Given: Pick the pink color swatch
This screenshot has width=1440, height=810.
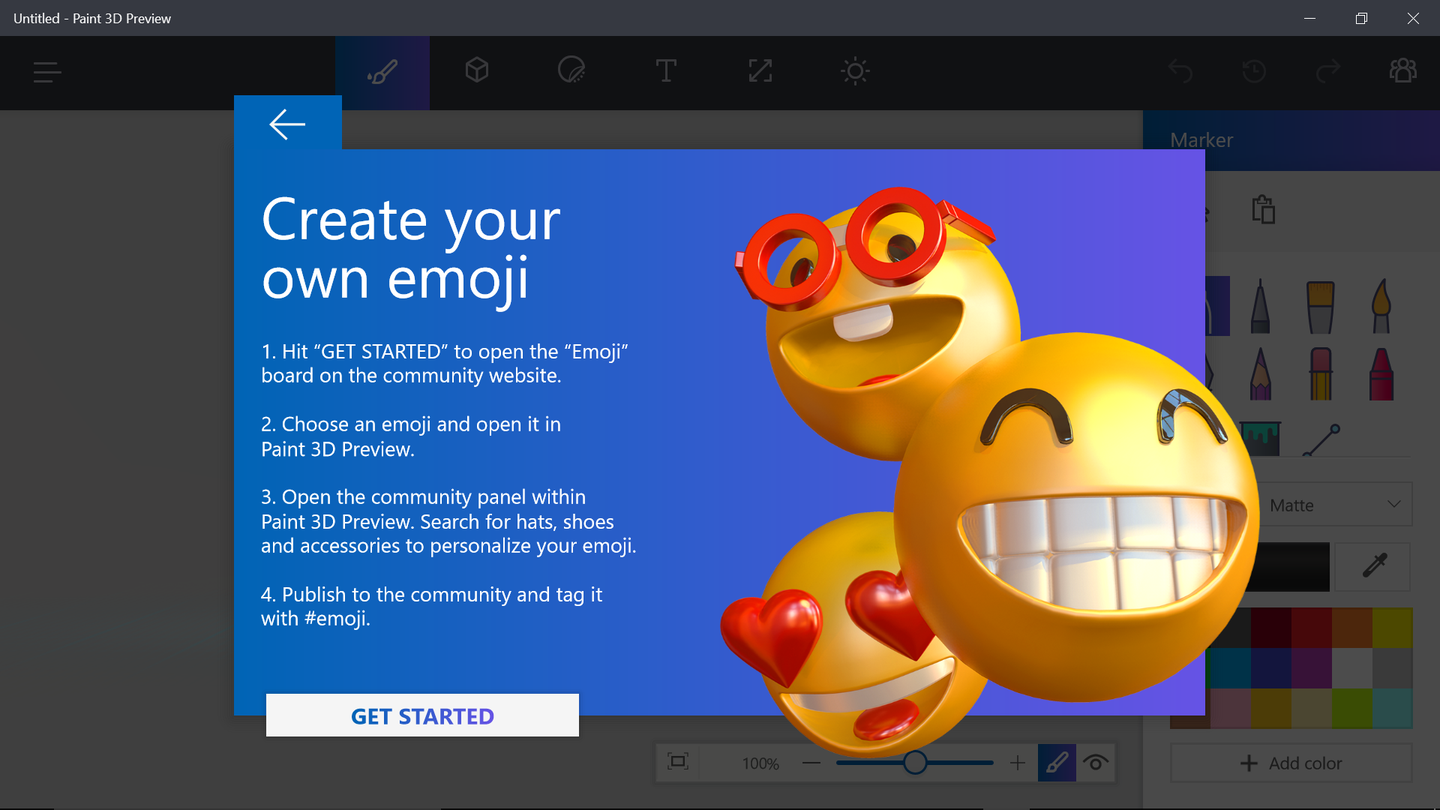Looking at the screenshot, I should click(1229, 708).
